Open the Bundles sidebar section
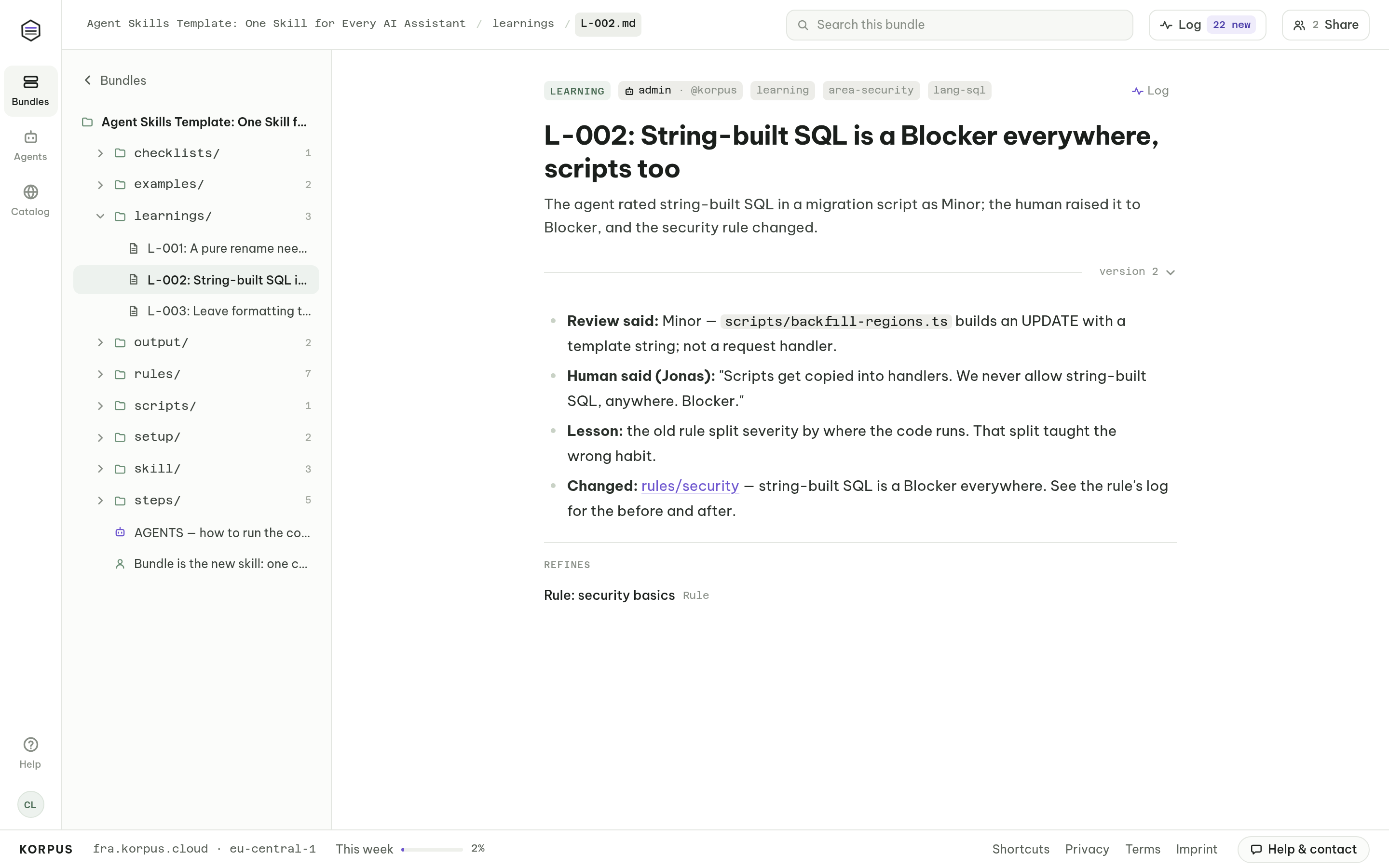 click(x=30, y=91)
